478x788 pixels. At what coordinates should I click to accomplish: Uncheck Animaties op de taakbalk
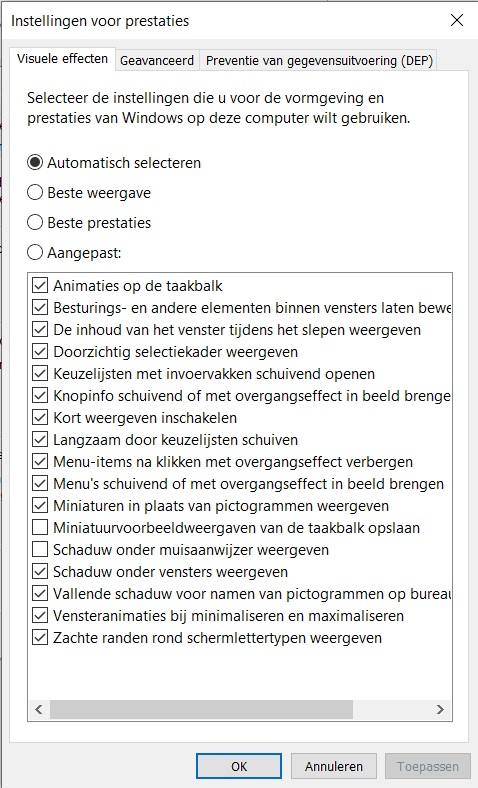(x=40, y=286)
